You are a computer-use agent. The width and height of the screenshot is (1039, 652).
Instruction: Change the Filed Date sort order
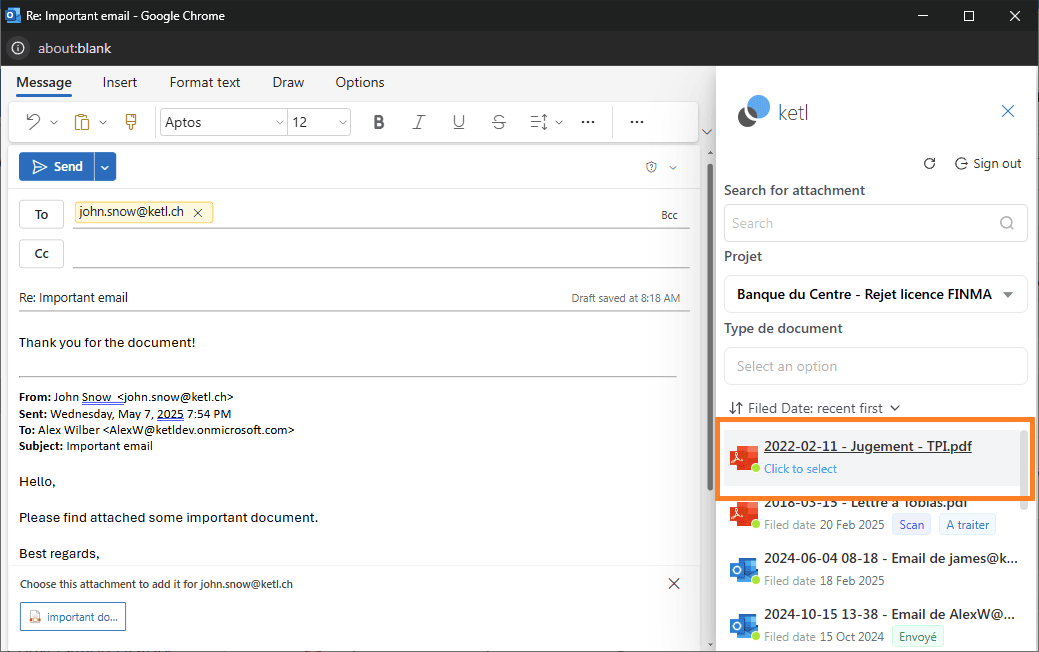click(x=815, y=408)
